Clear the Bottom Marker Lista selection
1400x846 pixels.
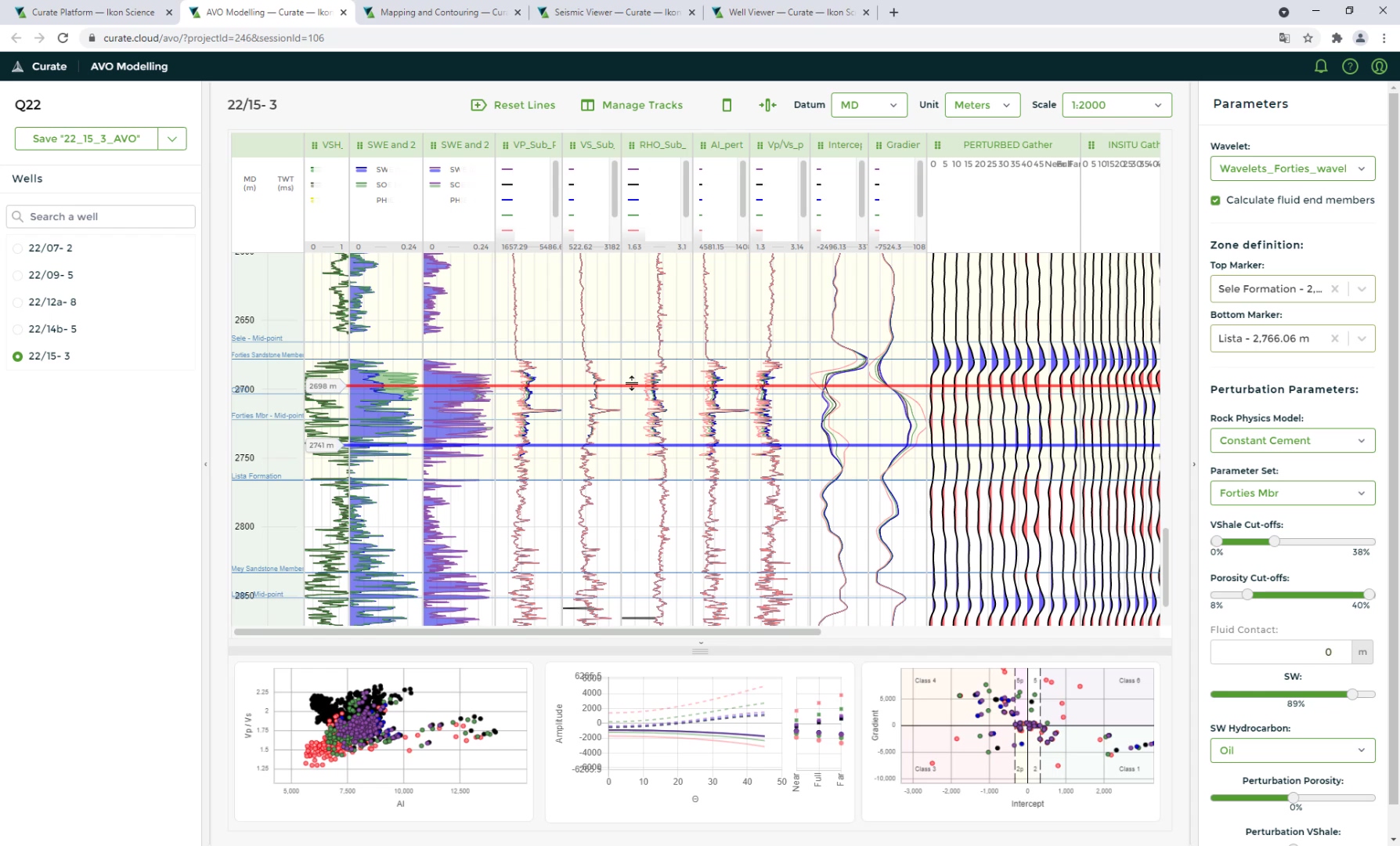(x=1335, y=338)
